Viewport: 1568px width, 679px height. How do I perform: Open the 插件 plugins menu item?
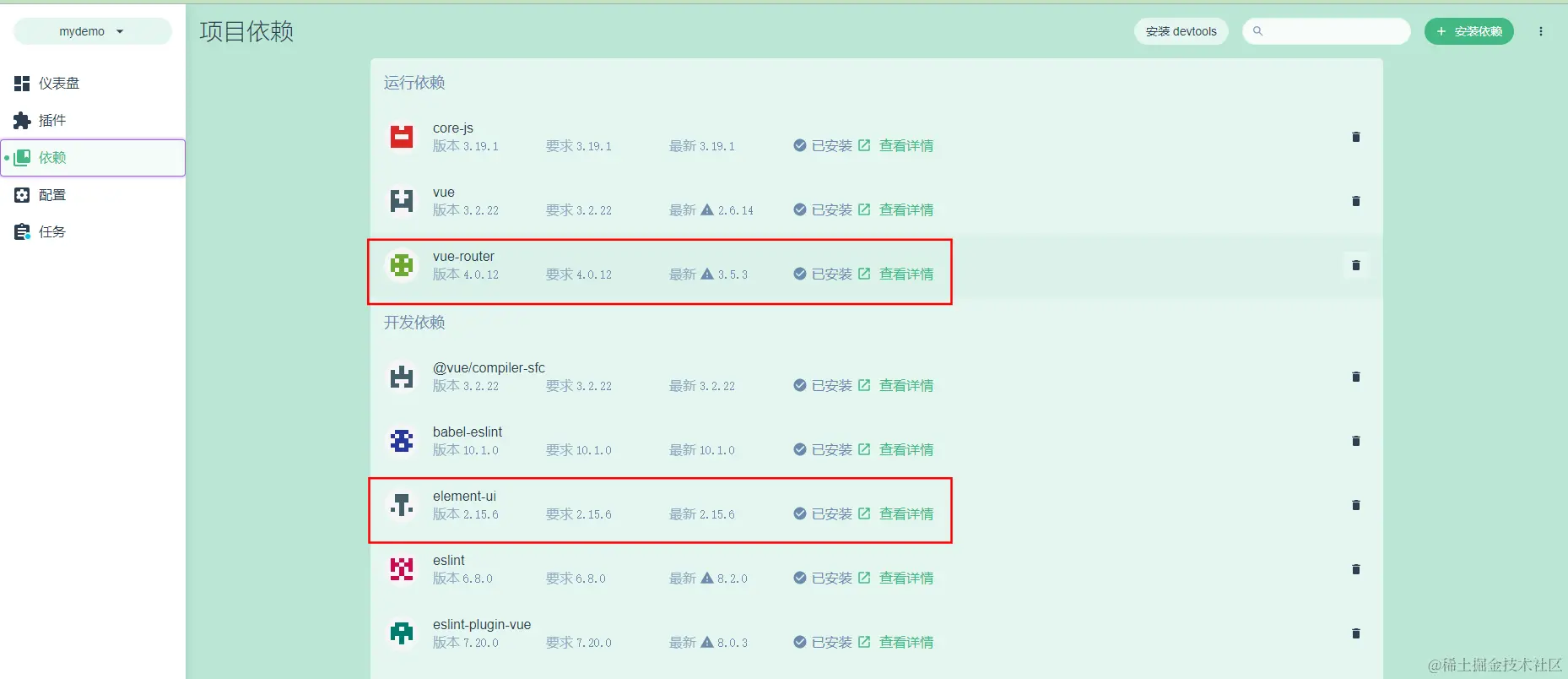click(93, 120)
